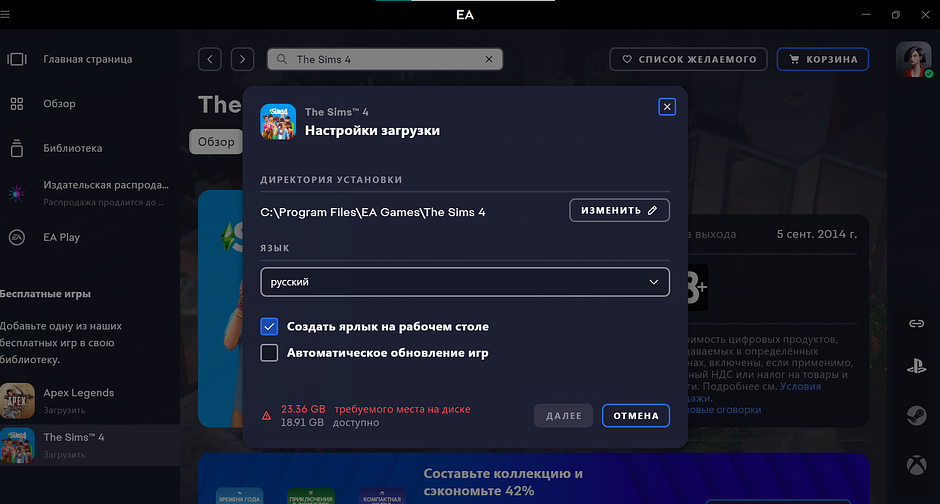Click the Xbox icon
940x504 pixels.
[x=917, y=465]
